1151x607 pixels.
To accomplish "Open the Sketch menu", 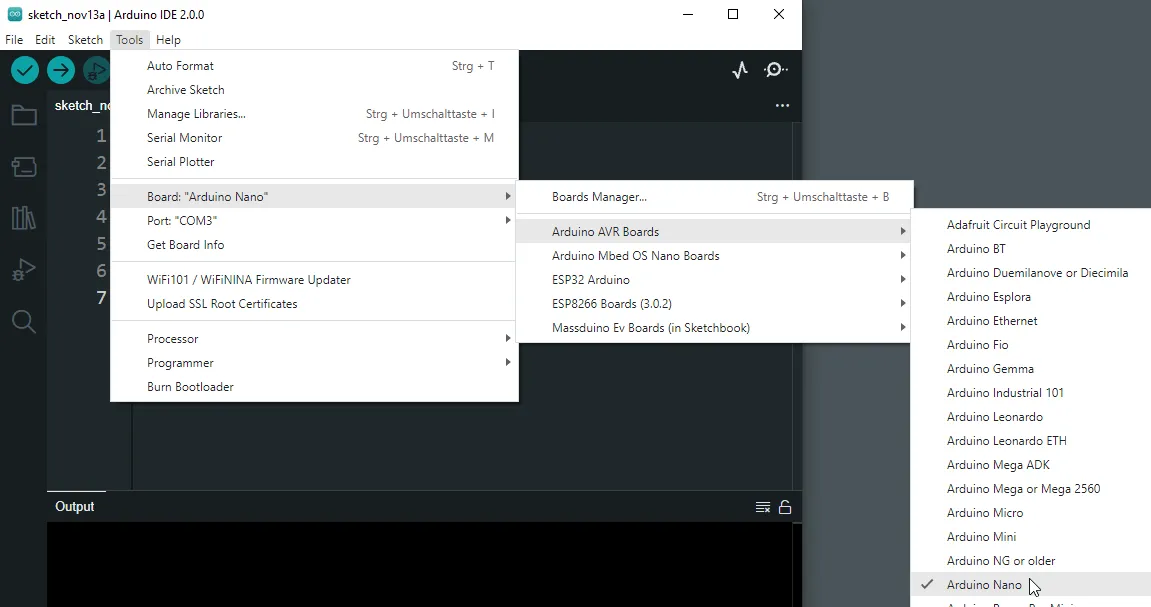I will coord(85,40).
